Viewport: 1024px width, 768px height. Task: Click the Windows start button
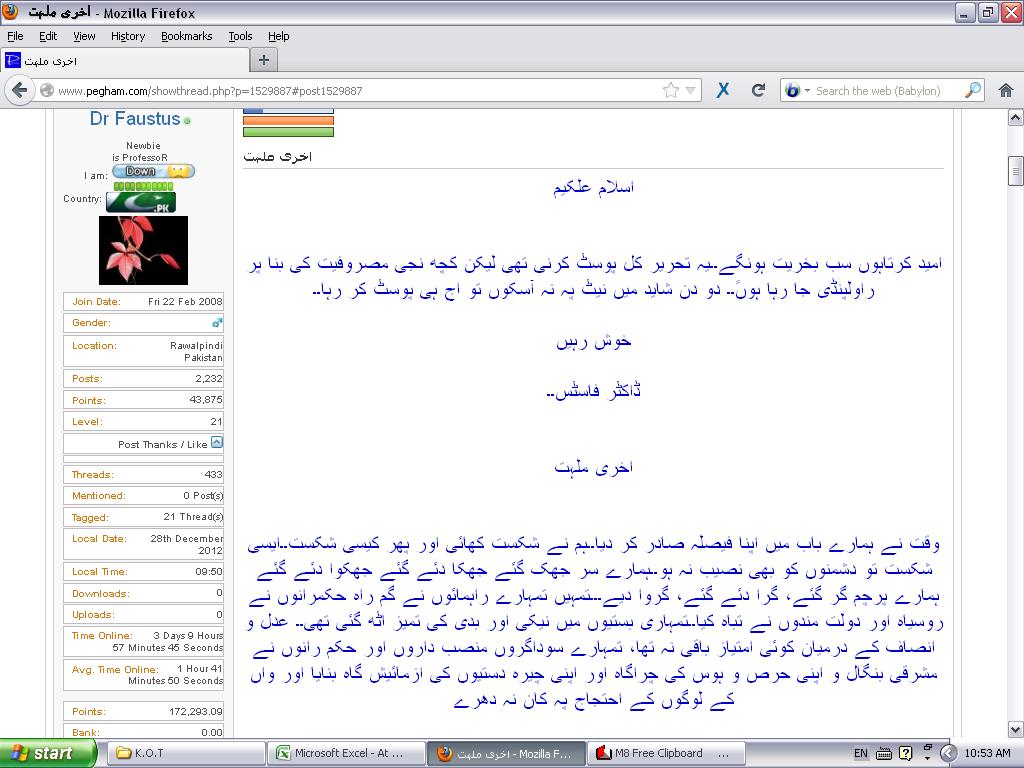click(48, 753)
